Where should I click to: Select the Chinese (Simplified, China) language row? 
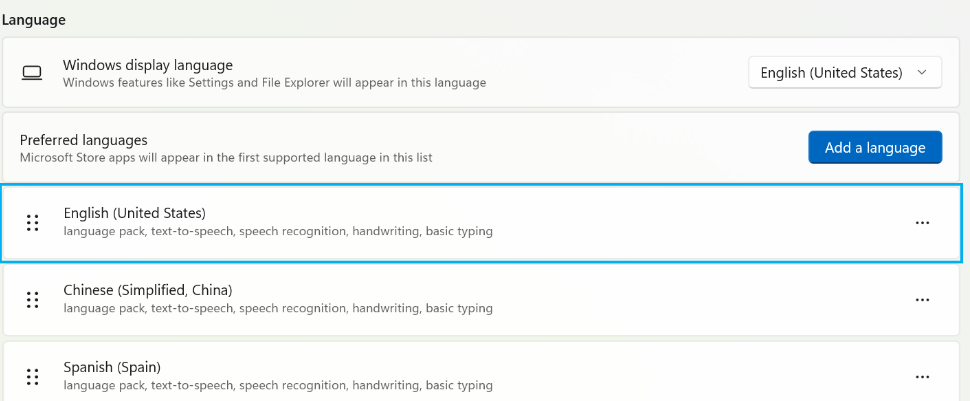pyautogui.click(x=482, y=300)
